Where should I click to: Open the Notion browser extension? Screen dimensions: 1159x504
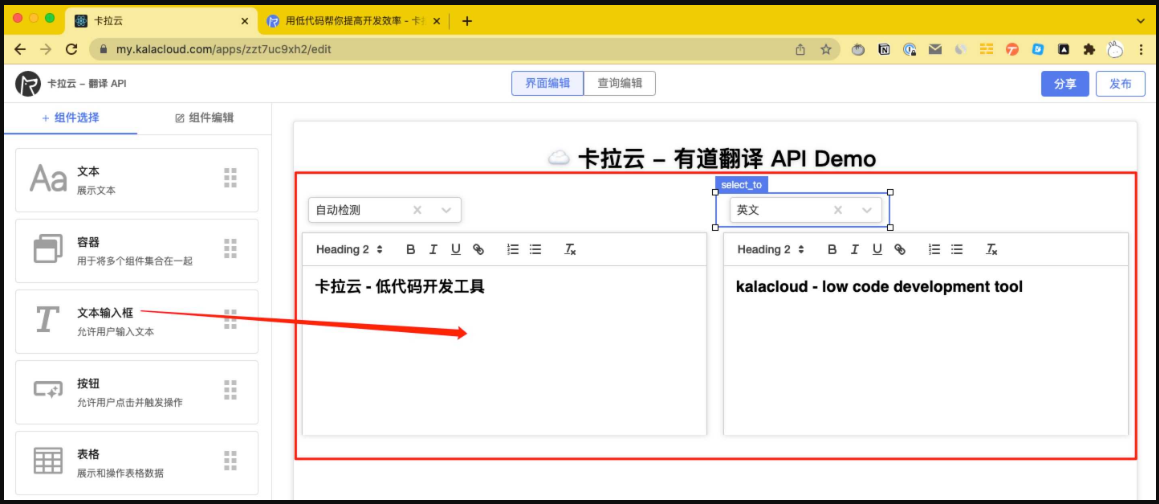(x=884, y=50)
